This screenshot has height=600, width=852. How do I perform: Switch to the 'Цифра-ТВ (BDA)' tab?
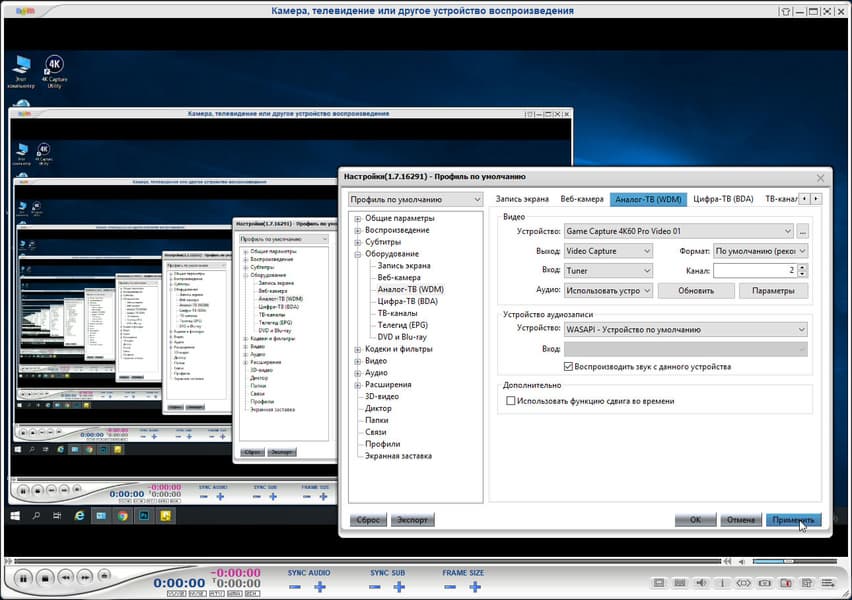[x=723, y=199]
